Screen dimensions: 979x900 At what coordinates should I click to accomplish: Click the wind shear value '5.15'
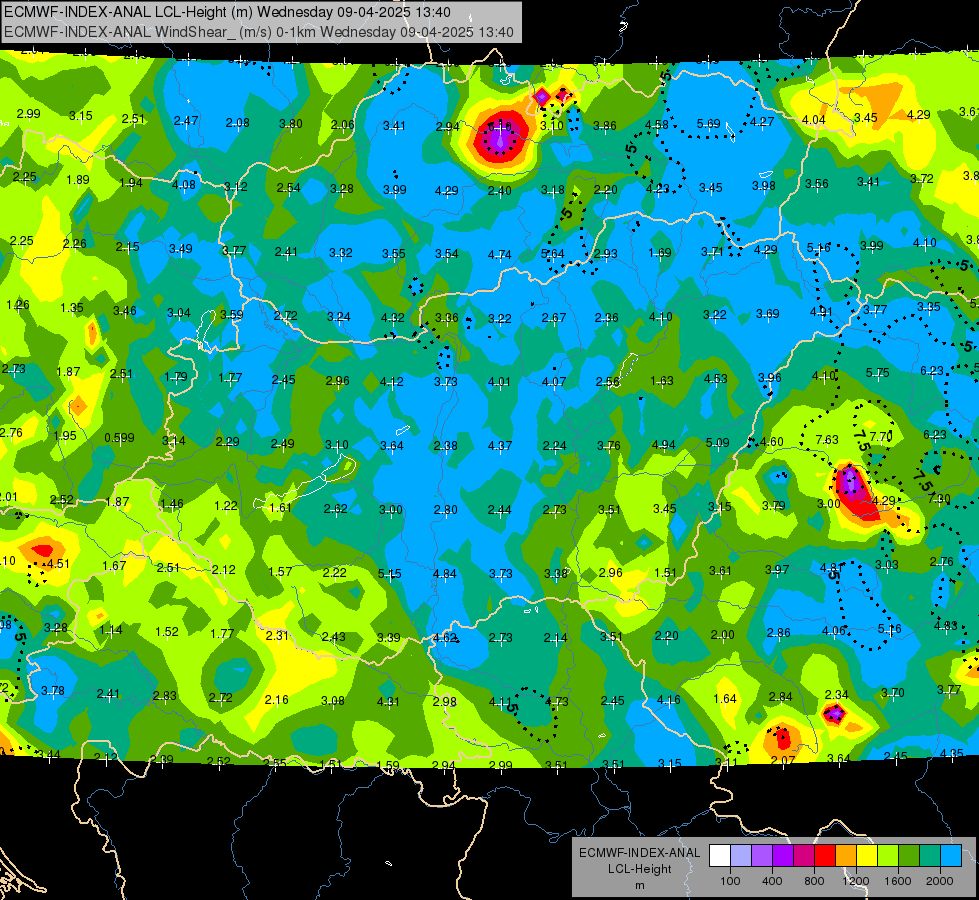[x=390, y=573]
